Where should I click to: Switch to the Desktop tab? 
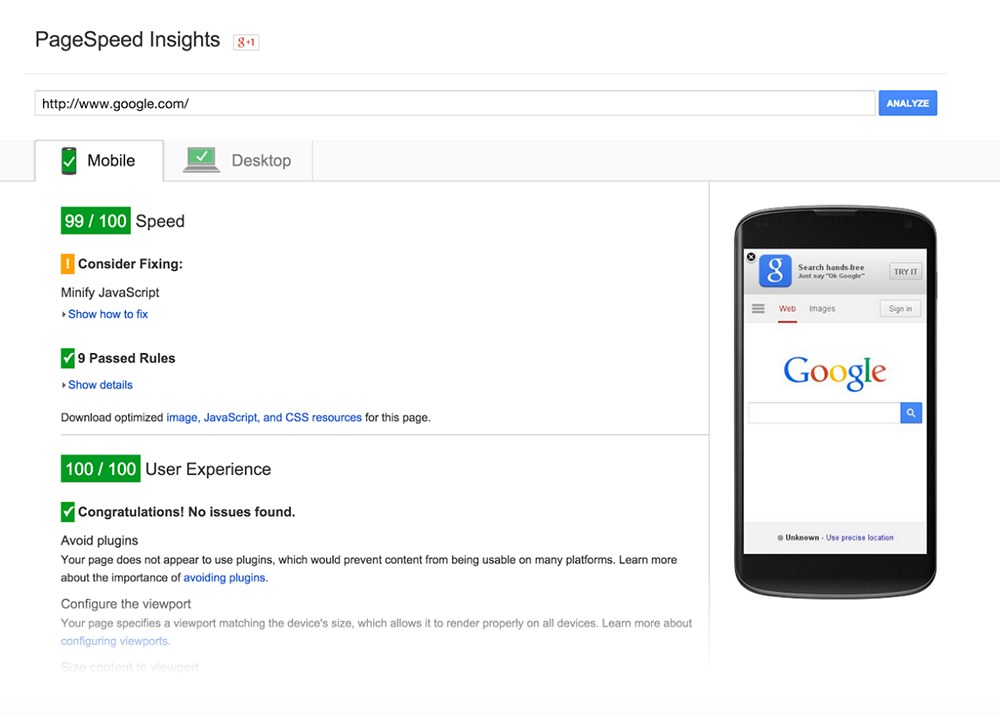coord(260,160)
